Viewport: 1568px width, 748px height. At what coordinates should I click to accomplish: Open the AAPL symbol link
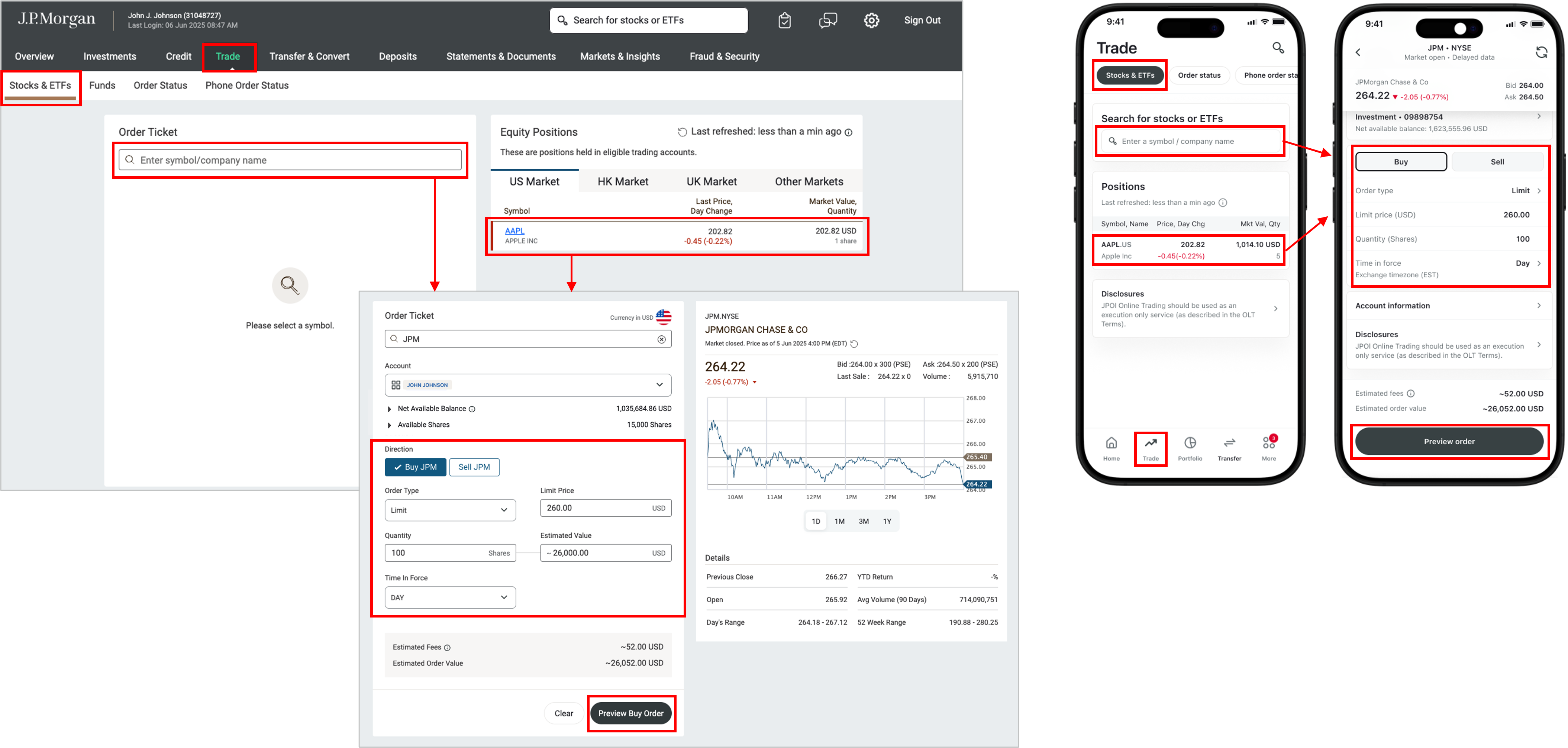514,230
